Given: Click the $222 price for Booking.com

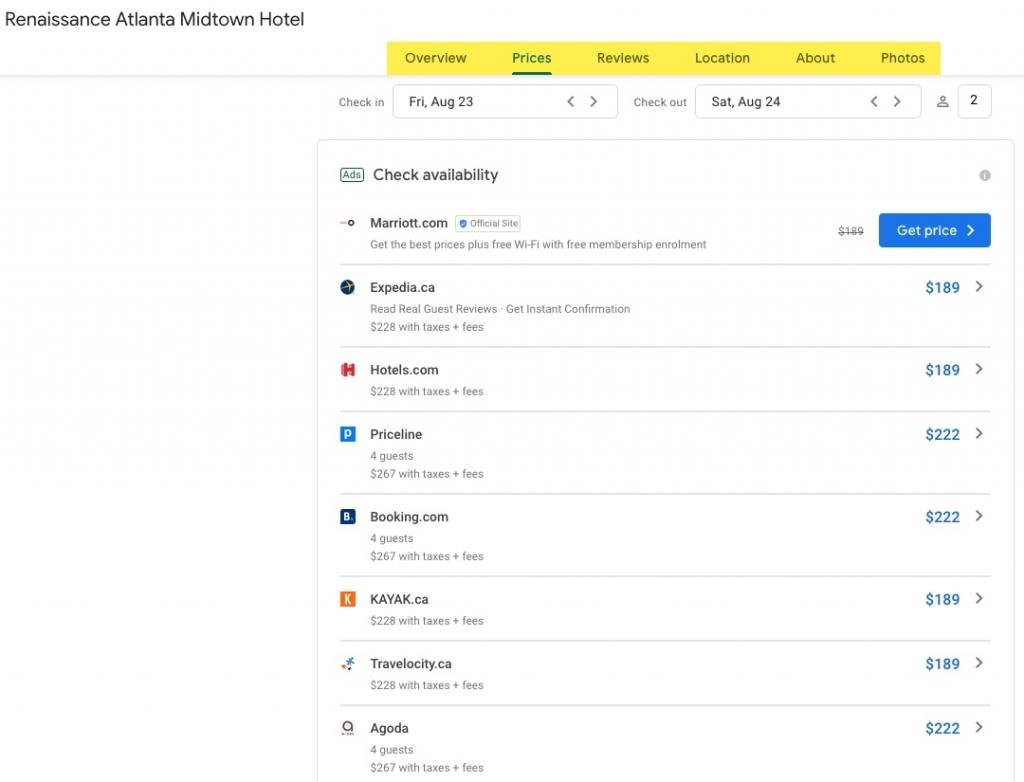Looking at the screenshot, I should (942, 517).
